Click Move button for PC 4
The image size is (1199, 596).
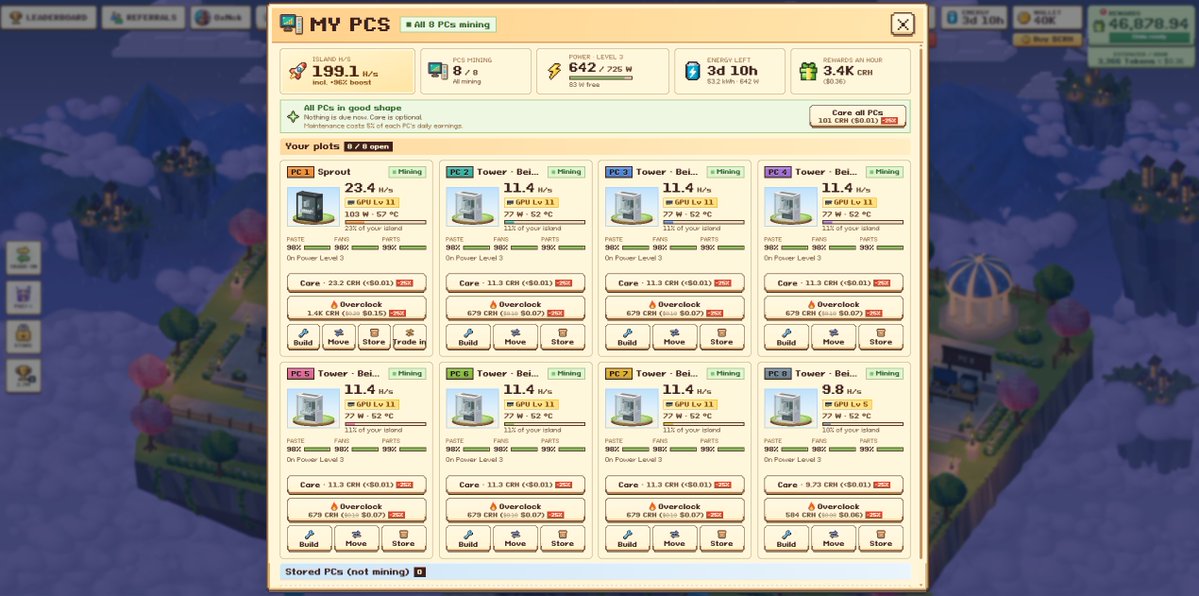833,337
